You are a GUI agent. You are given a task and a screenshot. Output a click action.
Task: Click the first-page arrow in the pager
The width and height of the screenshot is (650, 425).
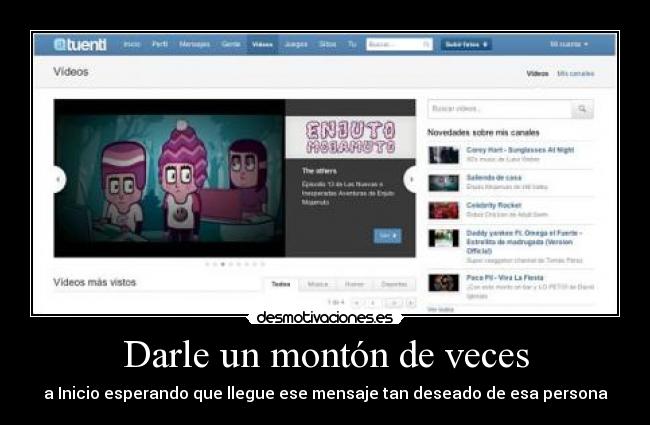pyautogui.click(x=356, y=303)
